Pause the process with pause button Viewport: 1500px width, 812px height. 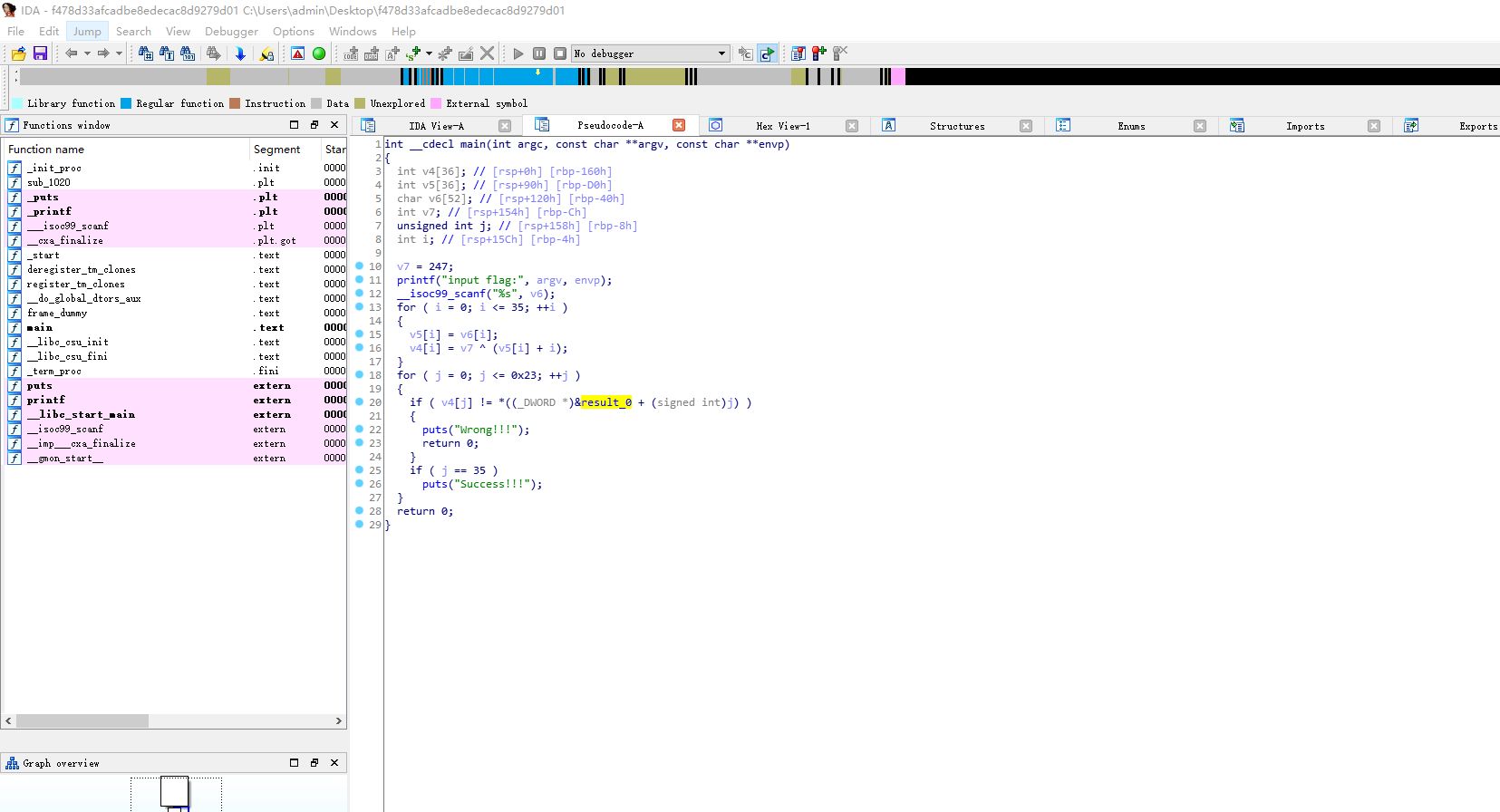click(x=539, y=53)
